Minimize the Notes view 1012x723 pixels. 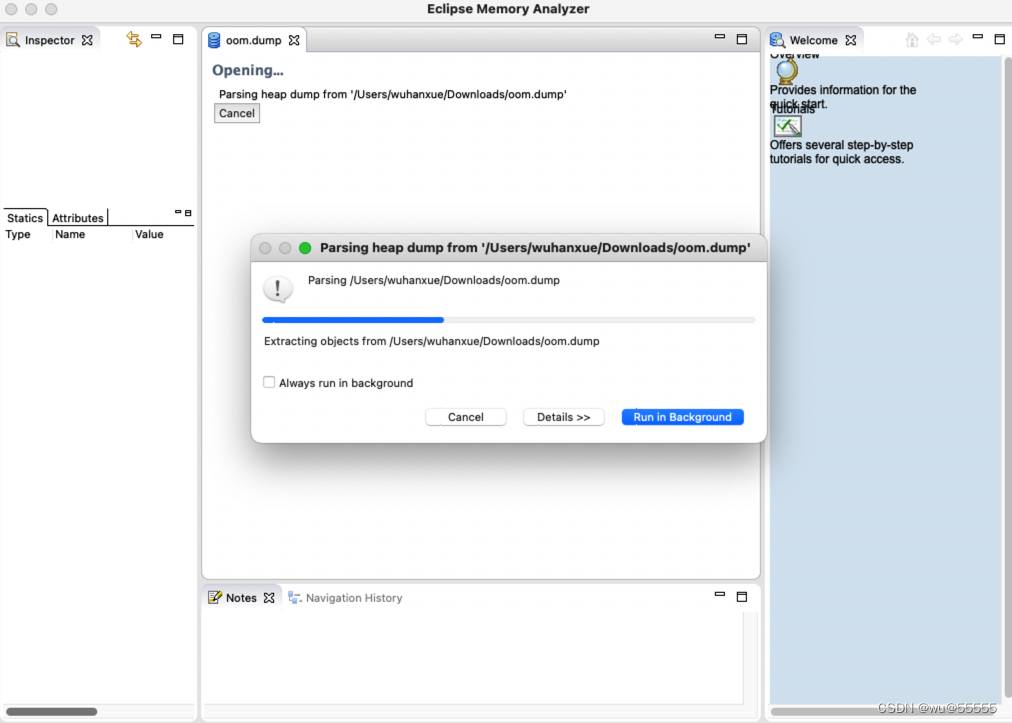(720, 594)
